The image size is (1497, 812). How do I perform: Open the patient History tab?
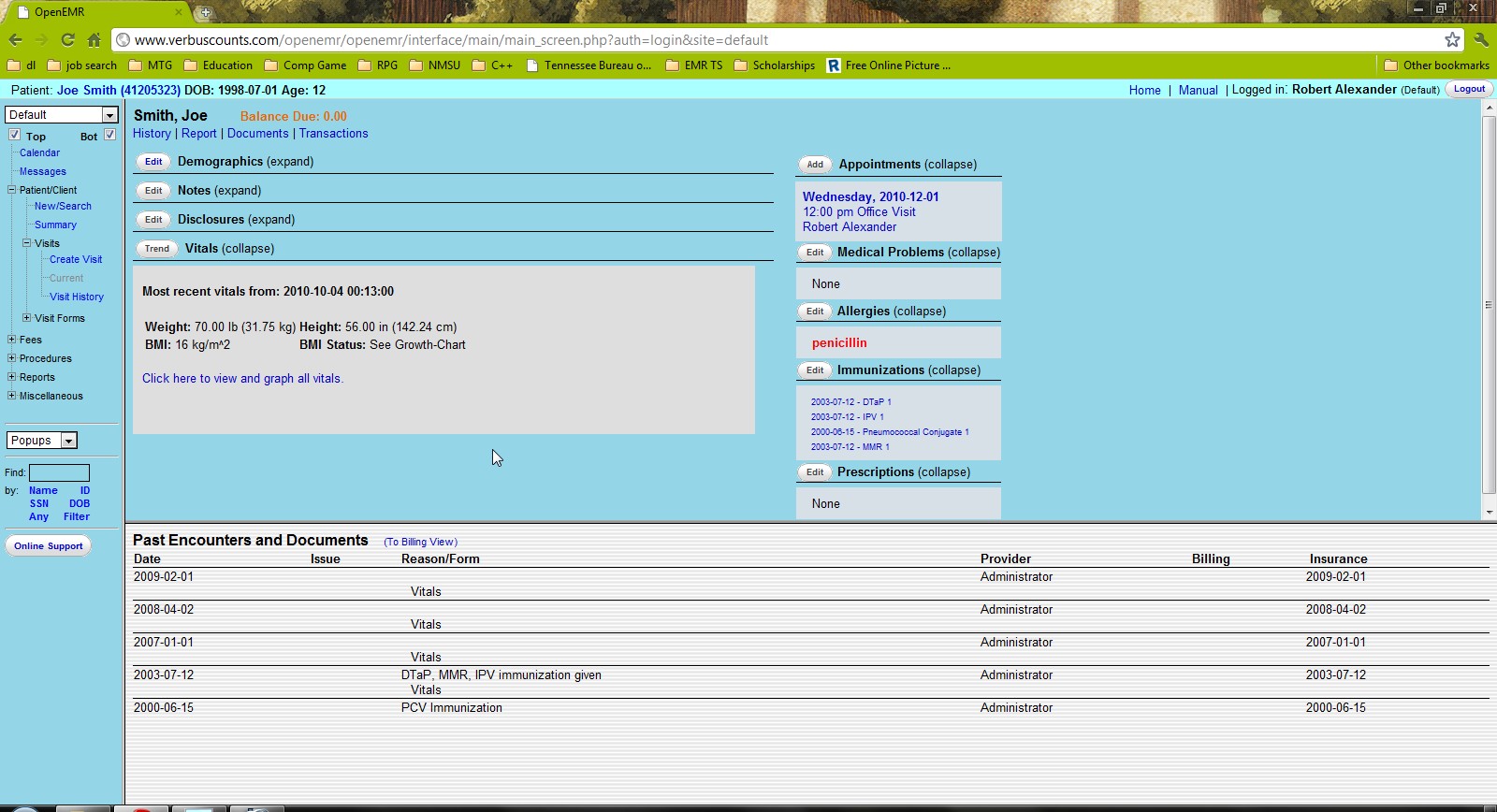152,134
